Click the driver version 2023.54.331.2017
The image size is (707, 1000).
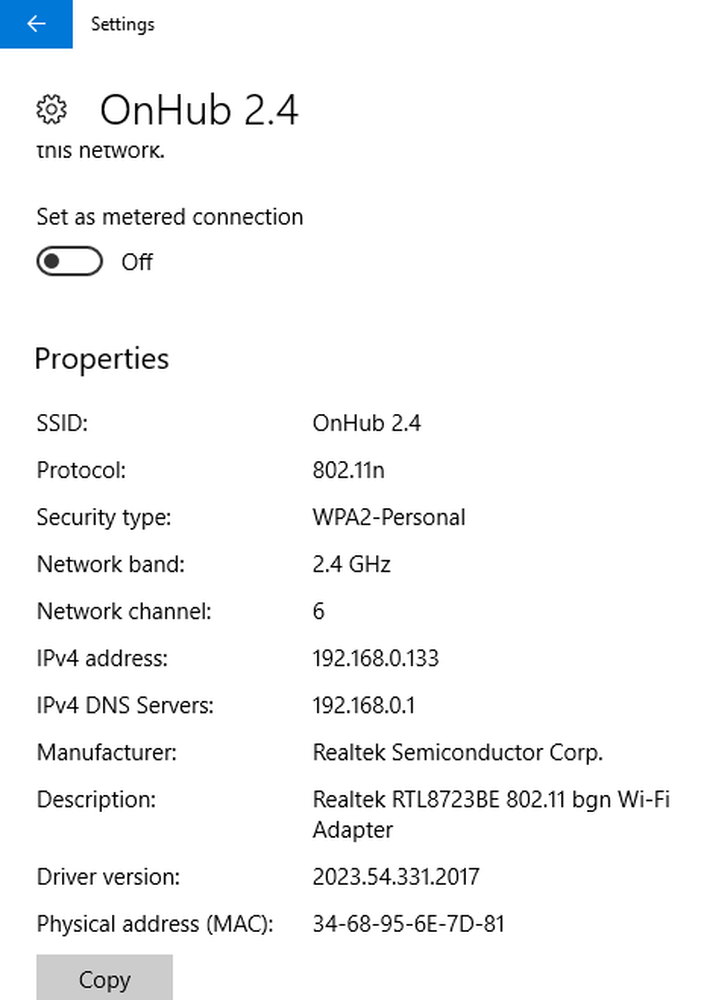396,877
